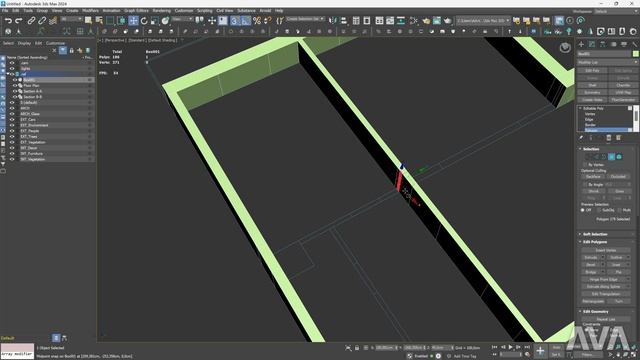Image resolution: width=640 pixels, height=360 pixels.
Task: Open the Graph Editors menu
Action: click(x=136, y=11)
